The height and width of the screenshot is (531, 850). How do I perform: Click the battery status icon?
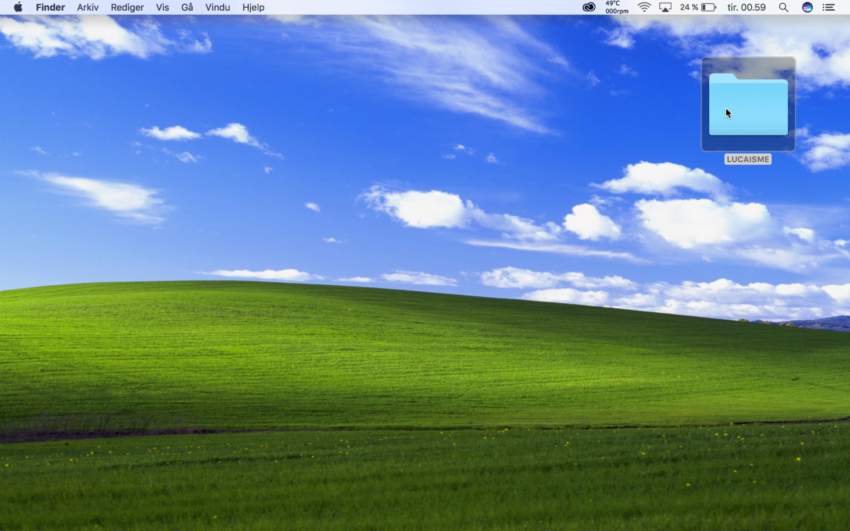pos(709,7)
